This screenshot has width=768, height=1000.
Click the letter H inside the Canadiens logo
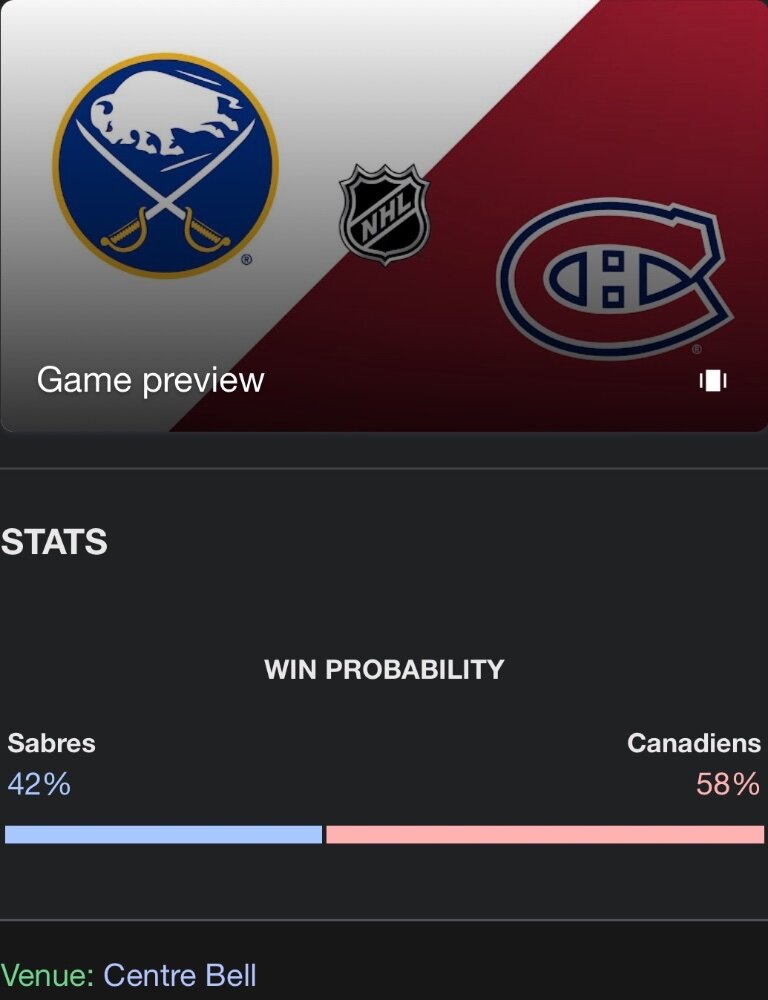[x=614, y=278]
